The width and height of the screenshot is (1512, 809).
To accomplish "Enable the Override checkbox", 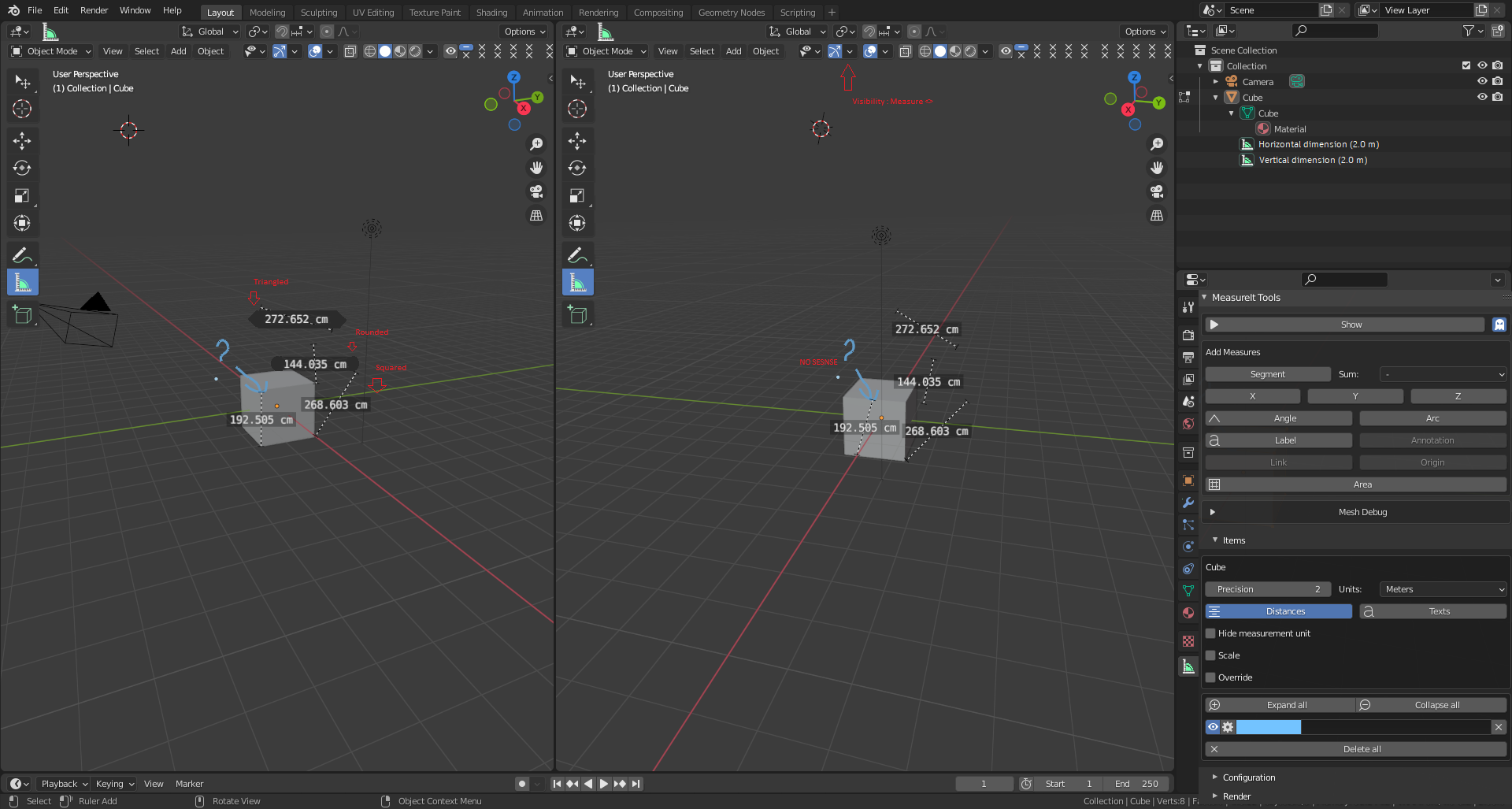I will pyautogui.click(x=1210, y=677).
